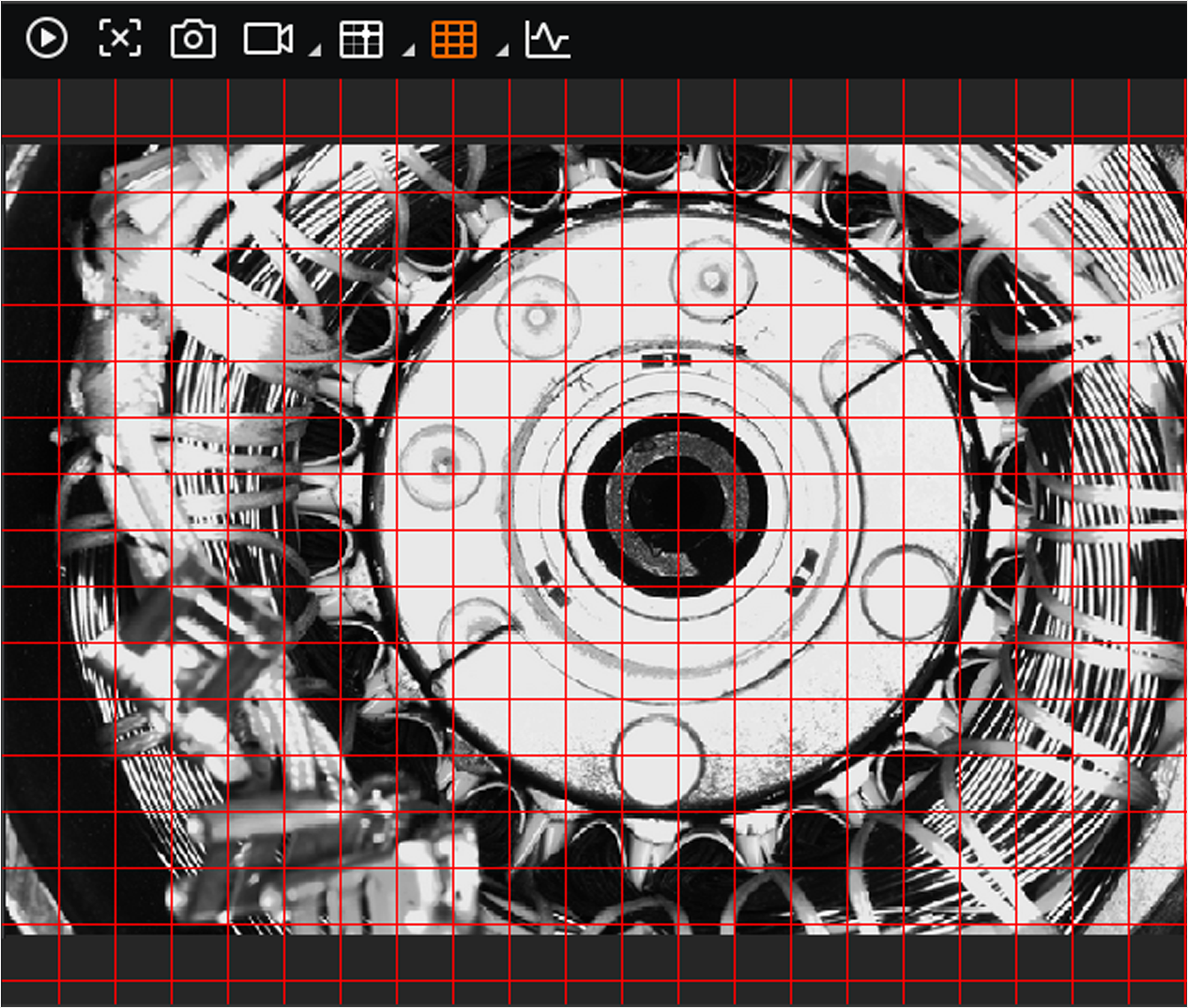Image resolution: width=1188 pixels, height=1008 pixels.
Task: Open the line chart histogram icon
Action: click(547, 40)
